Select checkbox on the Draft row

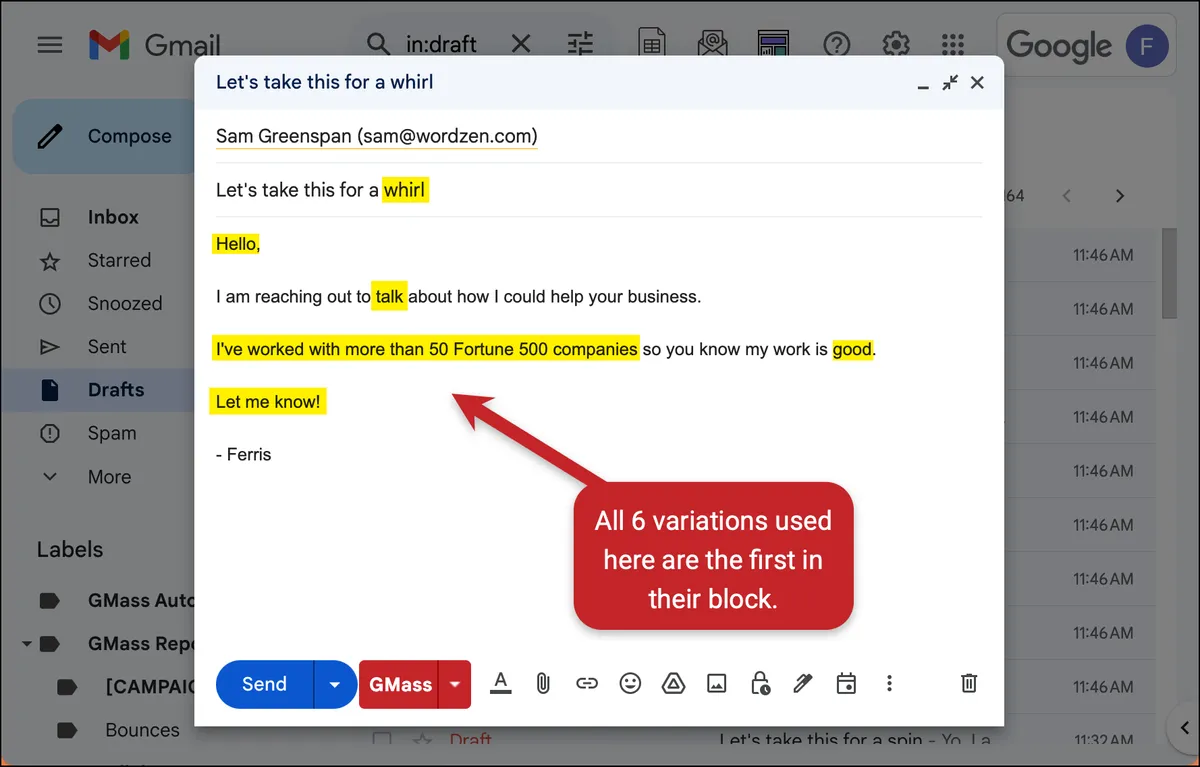(381, 740)
